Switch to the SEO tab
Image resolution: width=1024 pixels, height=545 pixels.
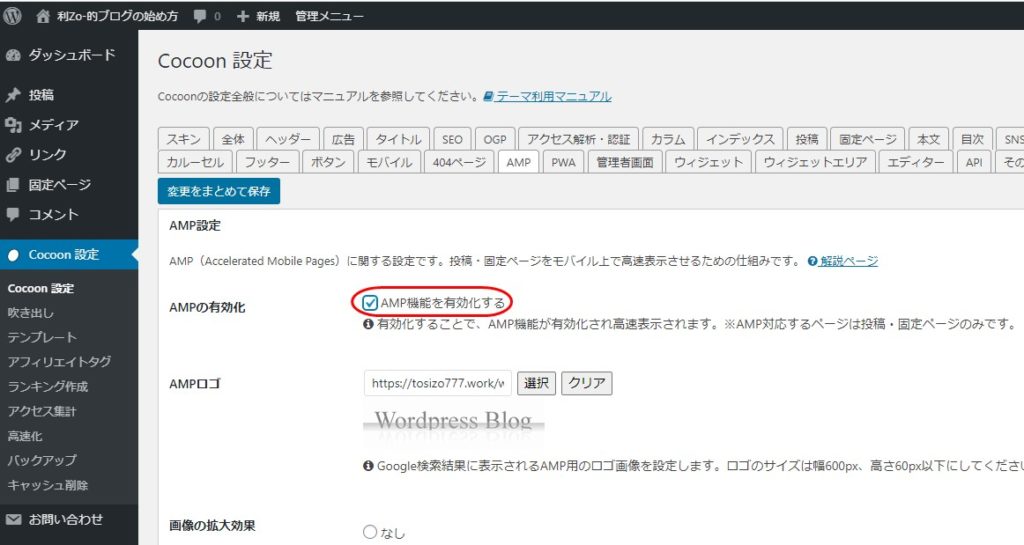pyautogui.click(x=452, y=139)
